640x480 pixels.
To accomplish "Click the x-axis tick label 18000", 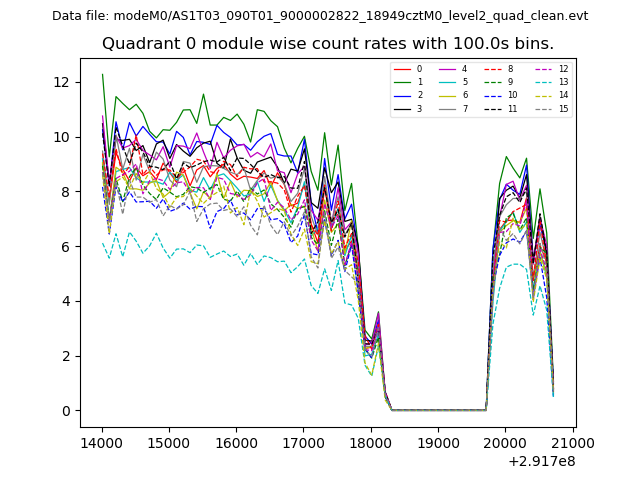I will coord(371,441).
